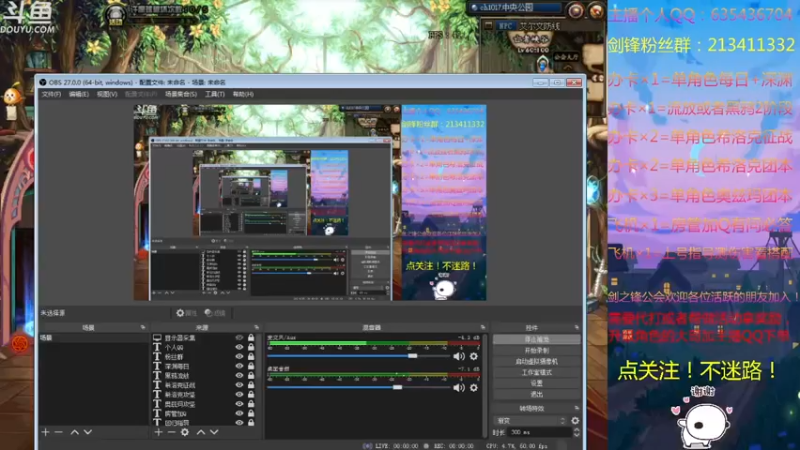Open the 视图(V) menu
The height and width of the screenshot is (450, 800).
tap(107, 94)
